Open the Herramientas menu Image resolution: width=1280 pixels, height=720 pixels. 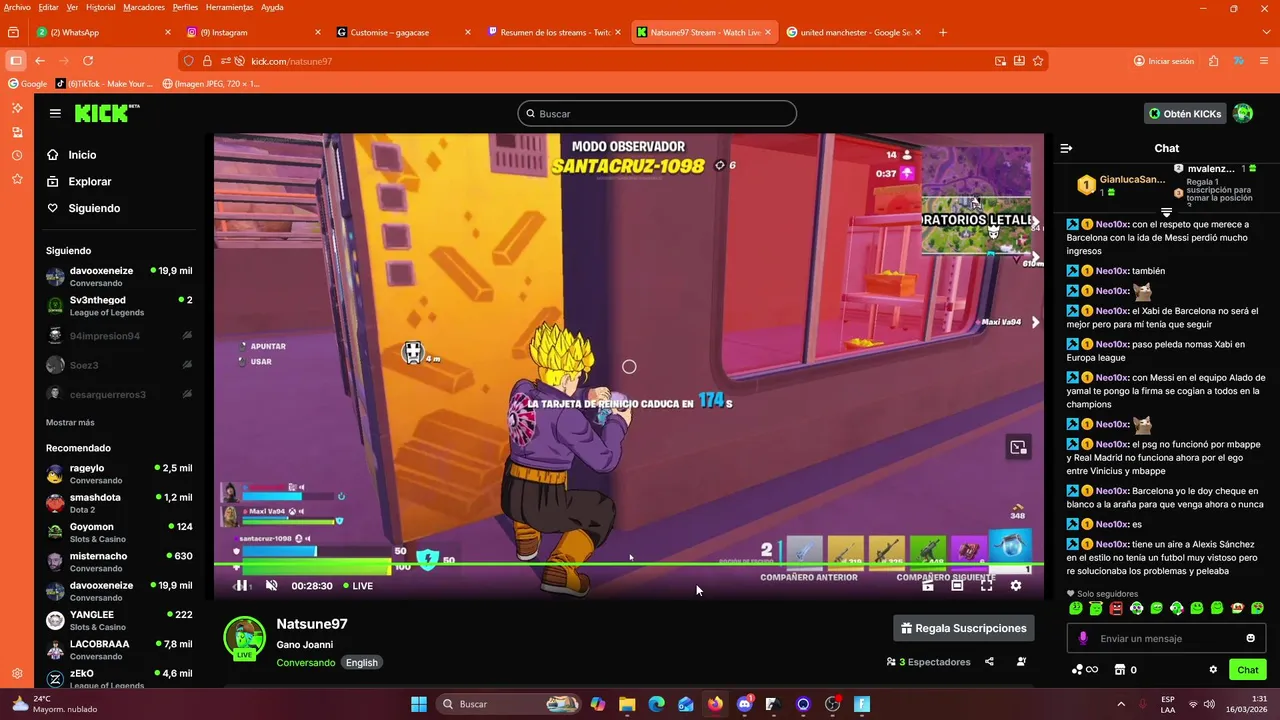point(229,7)
